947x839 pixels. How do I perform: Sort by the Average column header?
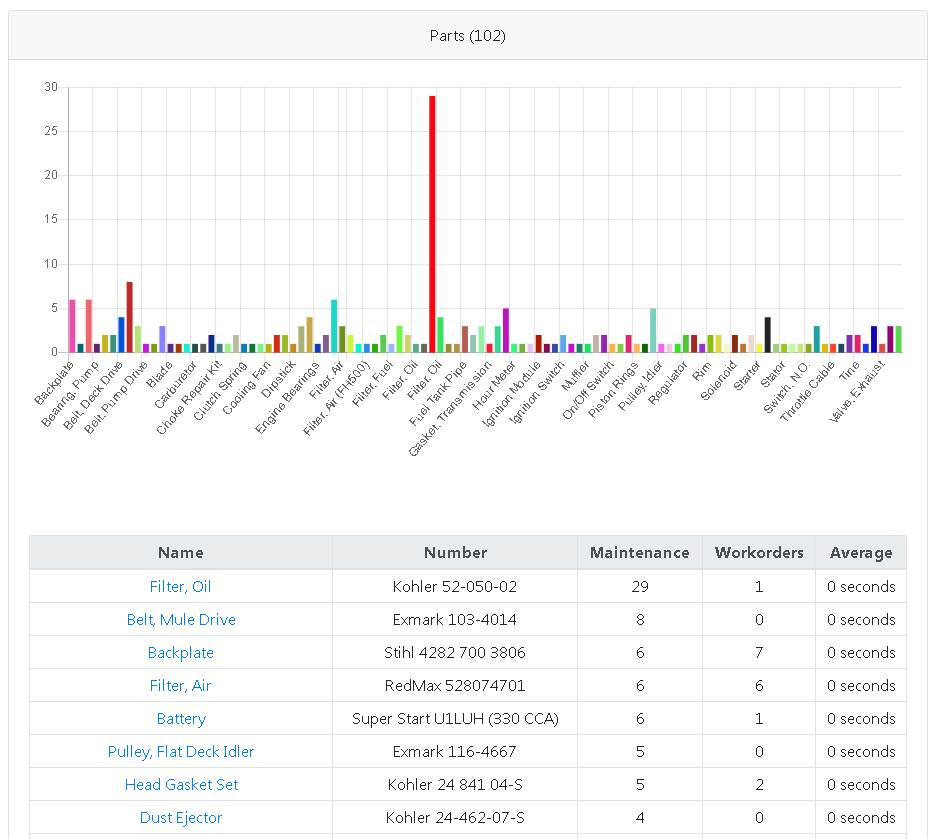(x=860, y=553)
